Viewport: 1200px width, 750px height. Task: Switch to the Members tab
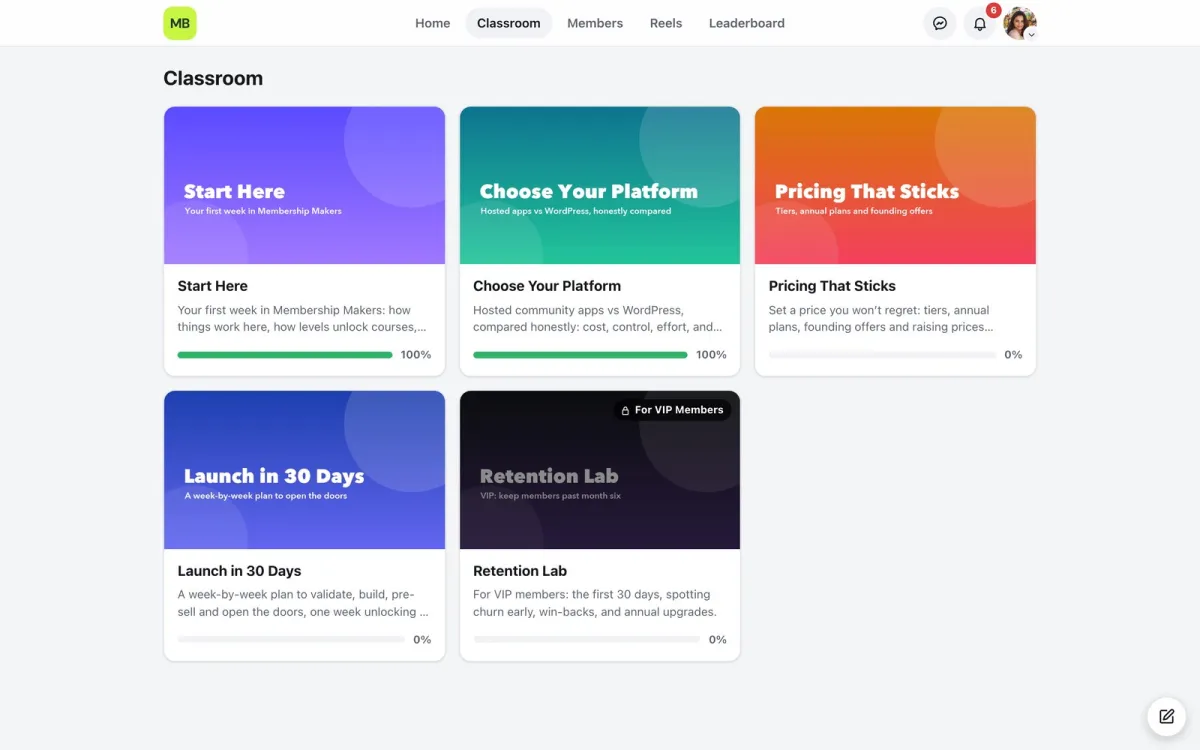tap(595, 23)
